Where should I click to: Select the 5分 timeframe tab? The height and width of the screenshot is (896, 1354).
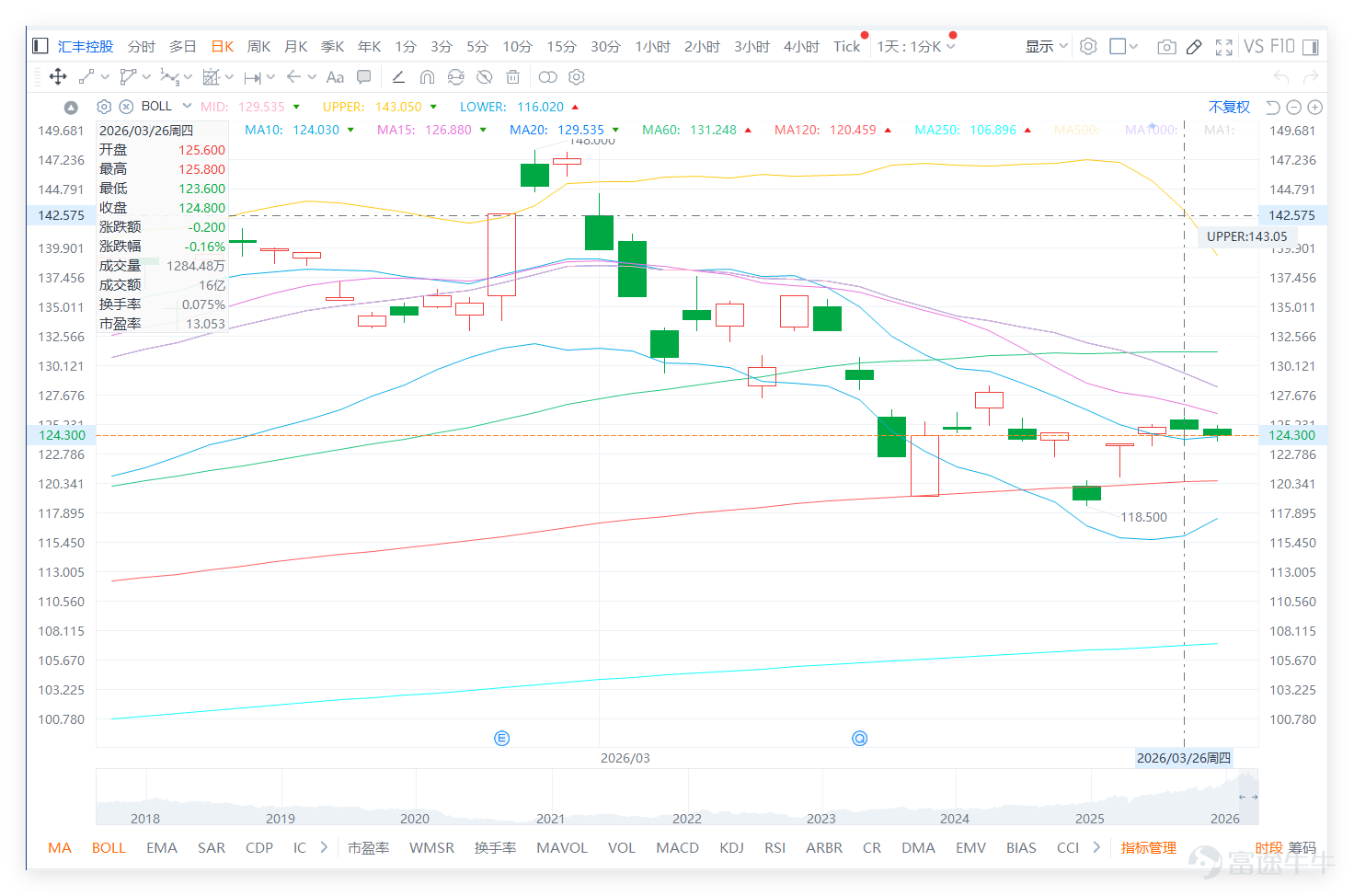click(477, 46)
